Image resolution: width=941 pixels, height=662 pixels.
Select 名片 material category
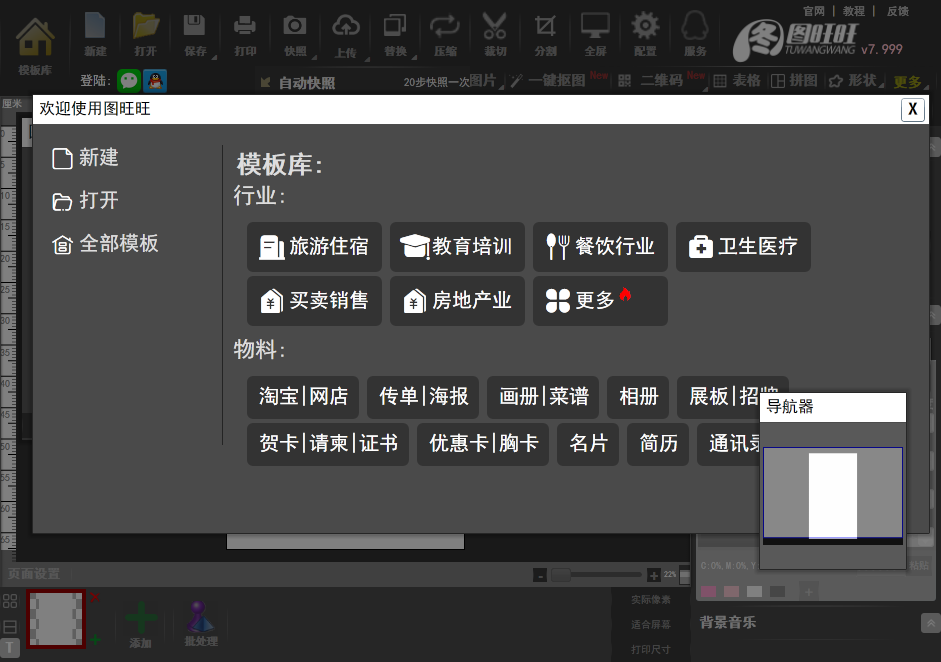[588, 444]
